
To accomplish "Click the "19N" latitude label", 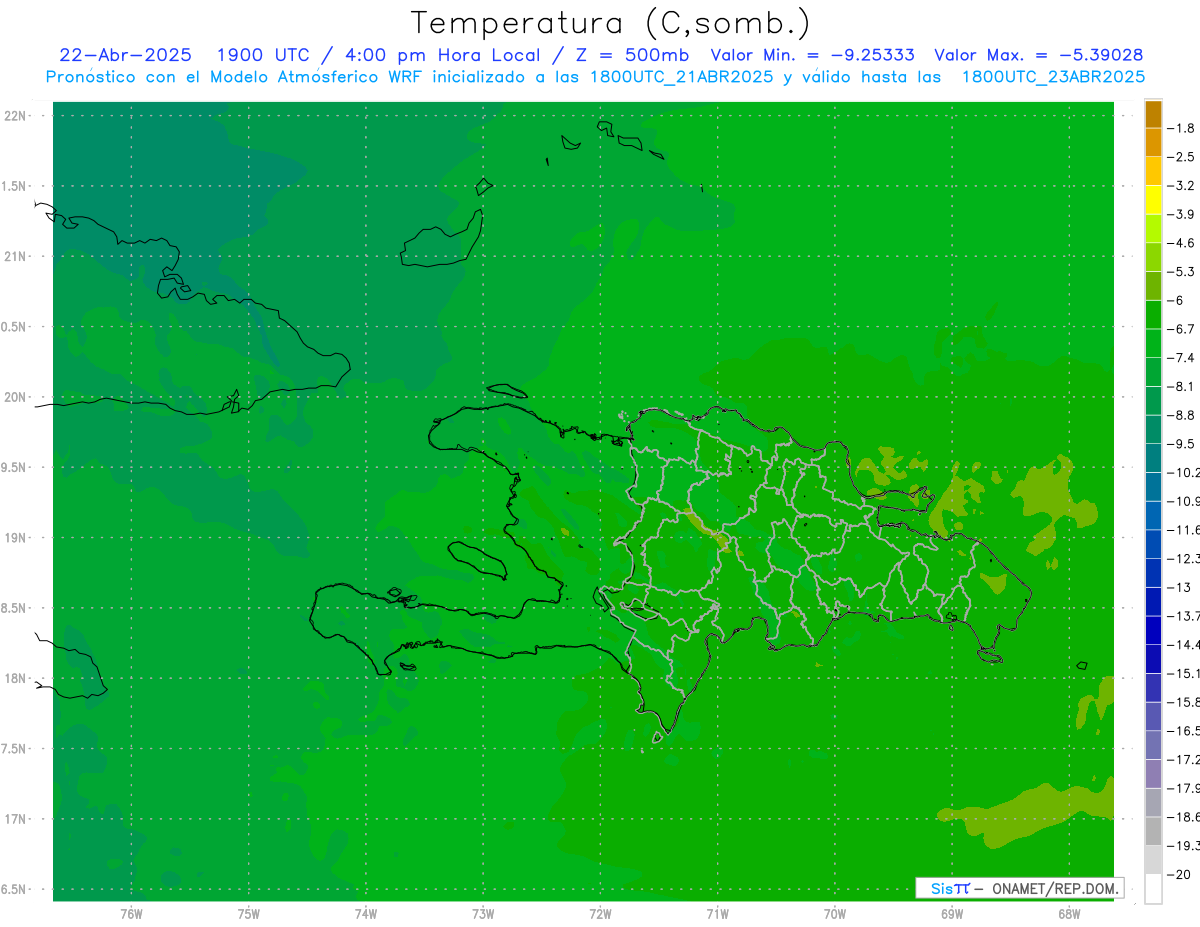I will click(x=15, y=538).
